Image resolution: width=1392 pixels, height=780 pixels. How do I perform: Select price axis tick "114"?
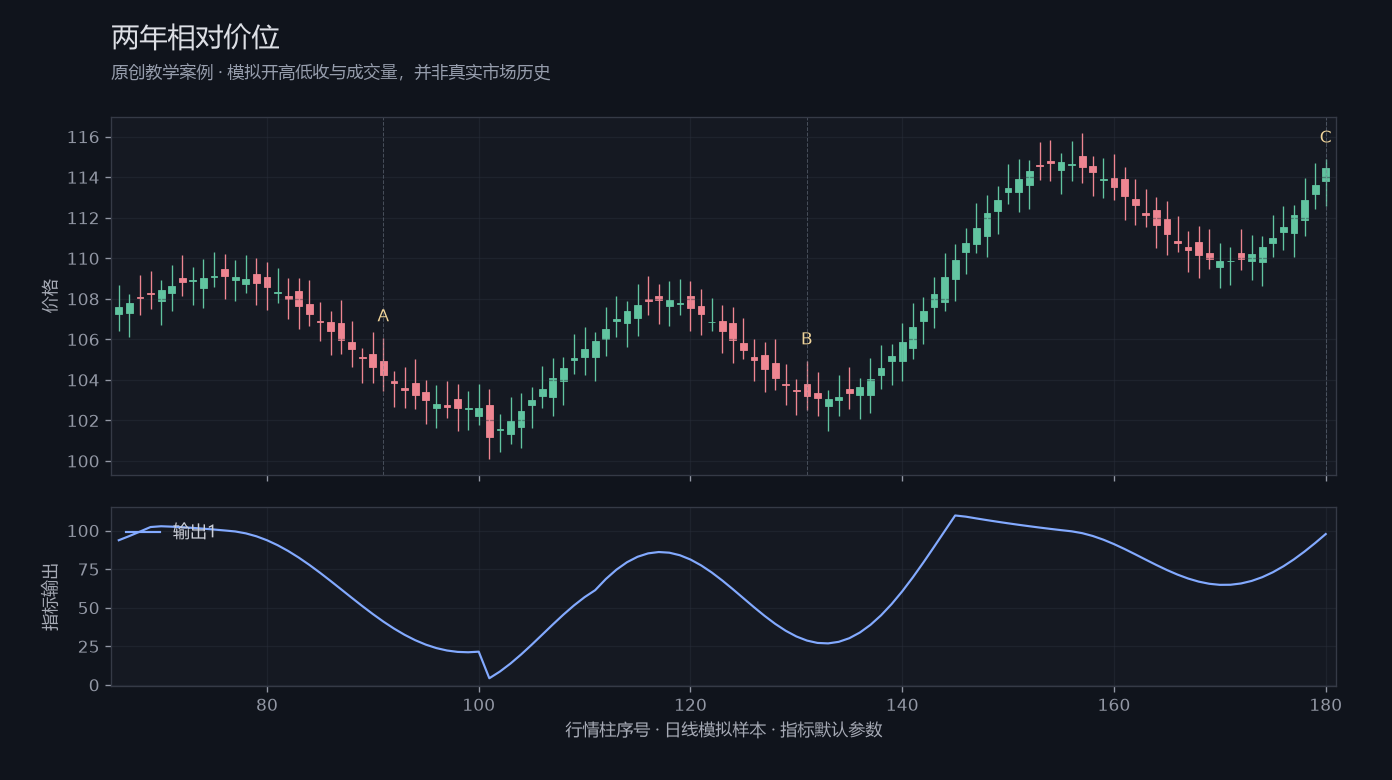click(x=84, y=178)
